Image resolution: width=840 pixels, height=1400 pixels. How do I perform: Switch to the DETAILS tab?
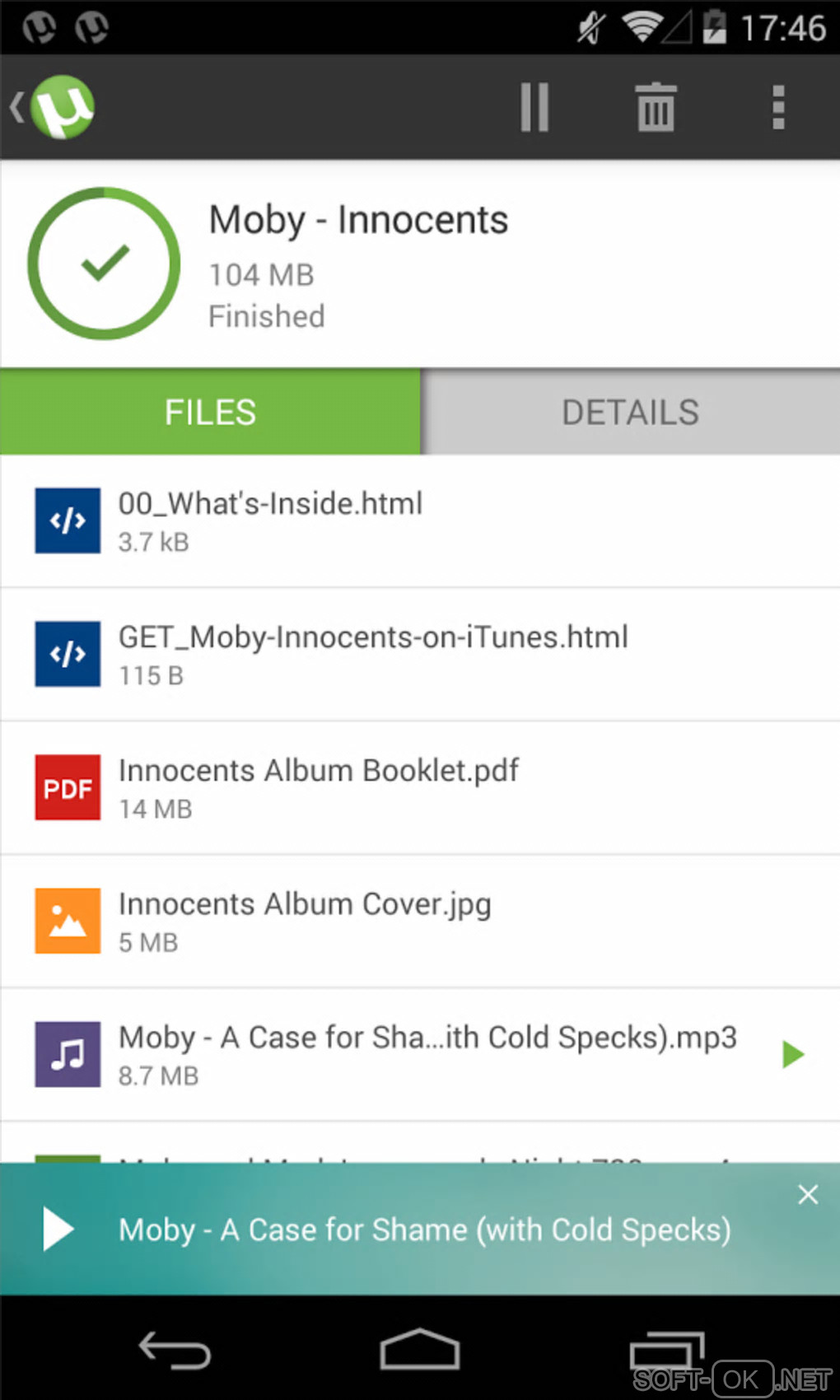click(x=630, y=412)
